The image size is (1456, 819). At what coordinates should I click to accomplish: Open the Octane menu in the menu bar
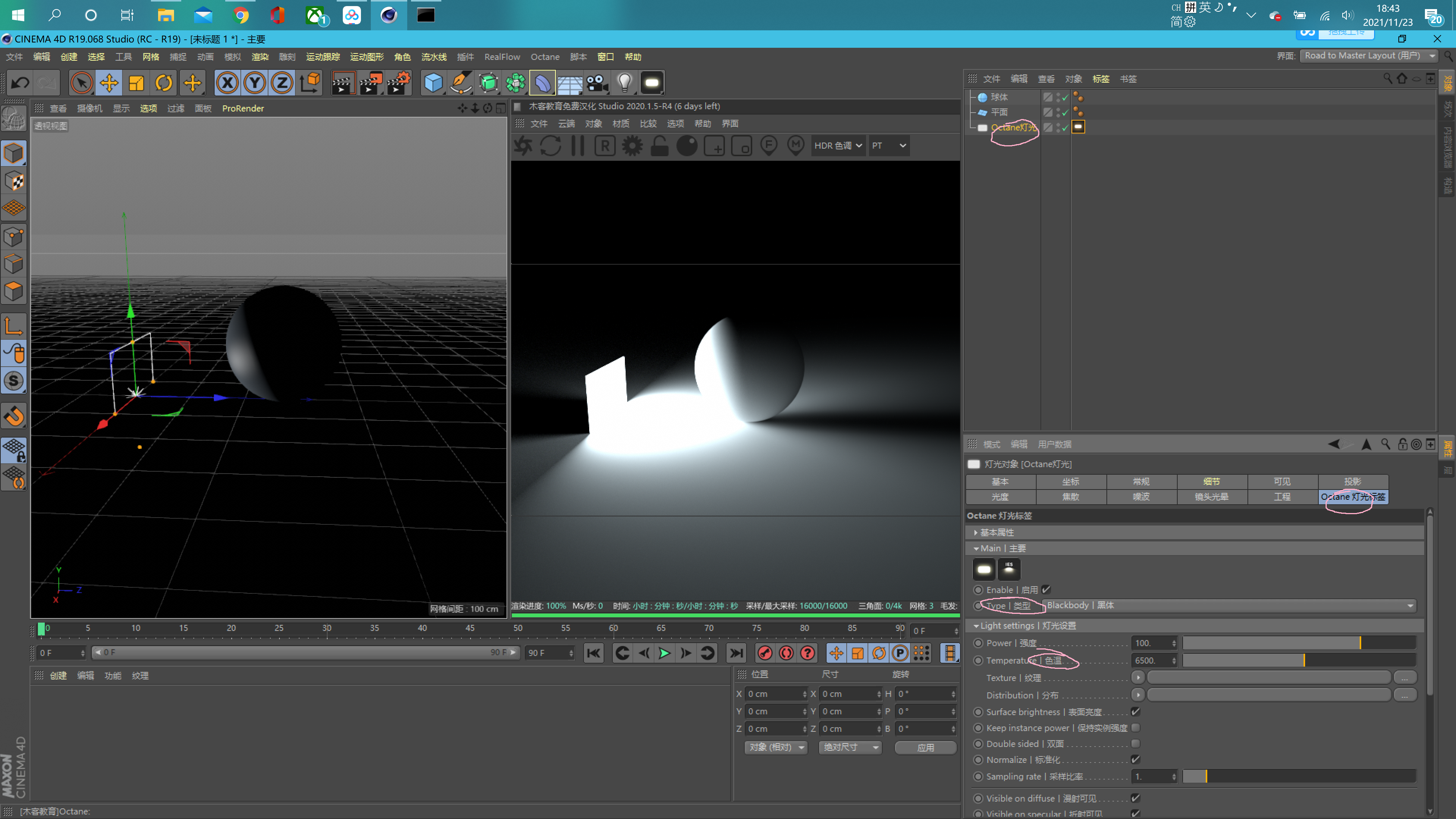pyautogui.click(x=544, y=56)
